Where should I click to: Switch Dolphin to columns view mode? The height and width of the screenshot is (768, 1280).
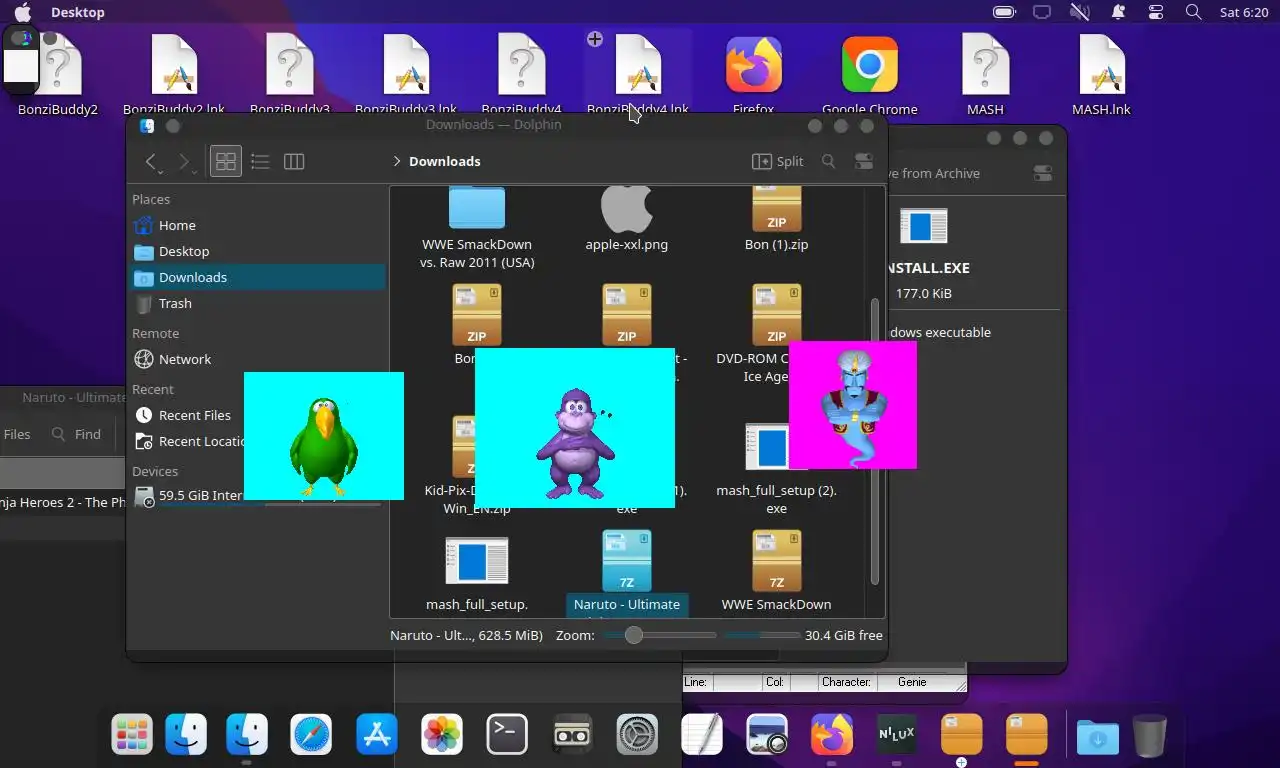(294, 161)
